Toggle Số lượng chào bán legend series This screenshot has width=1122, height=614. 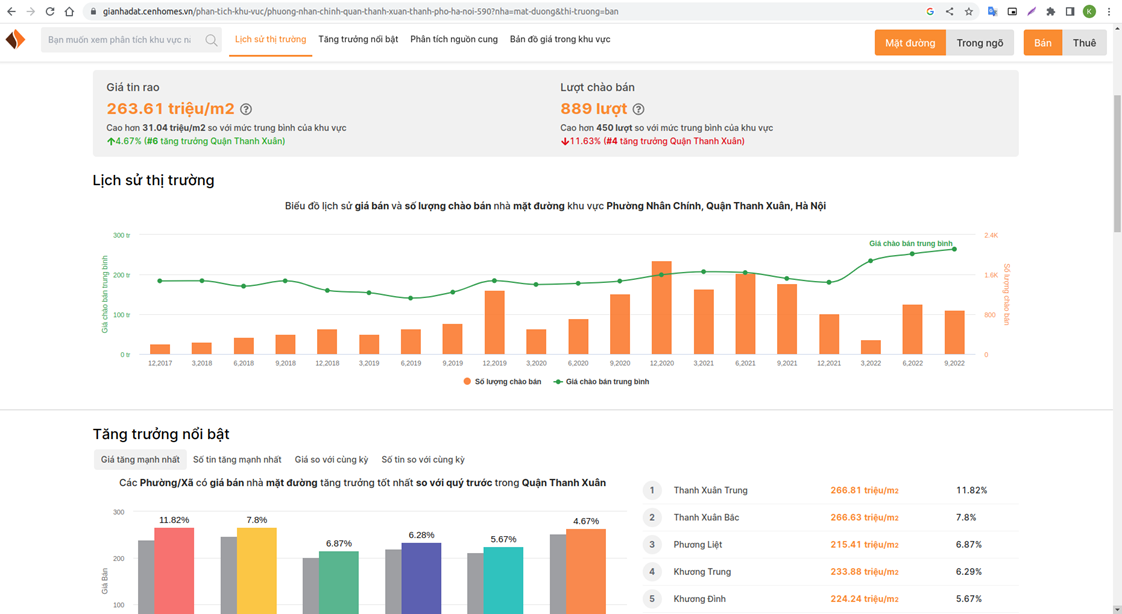[502, 381]
